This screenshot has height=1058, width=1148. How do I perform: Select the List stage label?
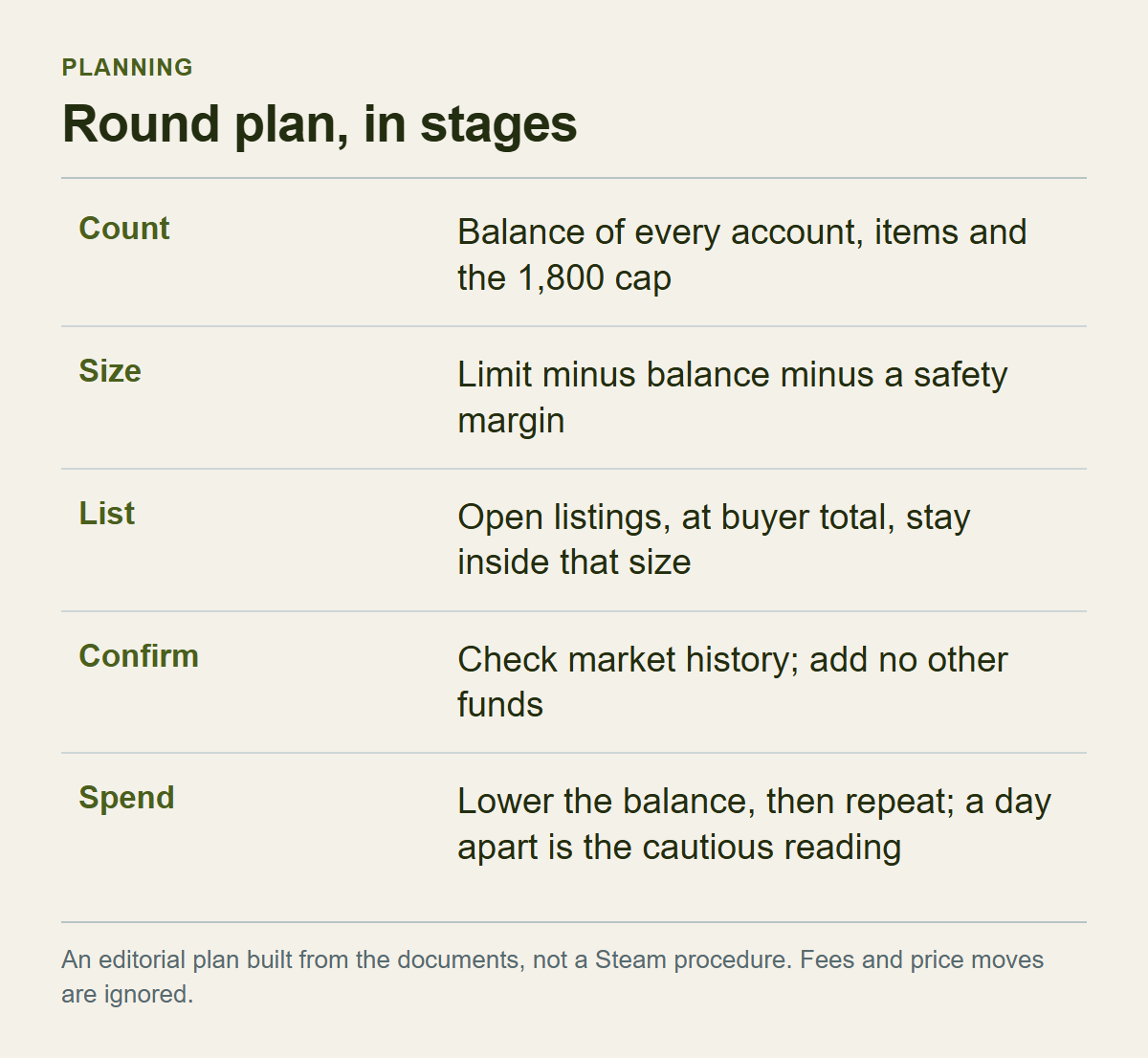click(107, 514)
